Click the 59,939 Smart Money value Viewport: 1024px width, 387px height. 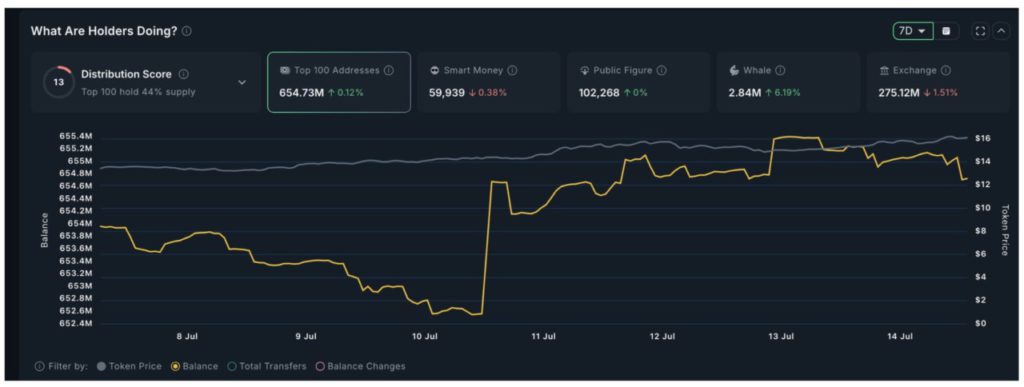point(446,93)
